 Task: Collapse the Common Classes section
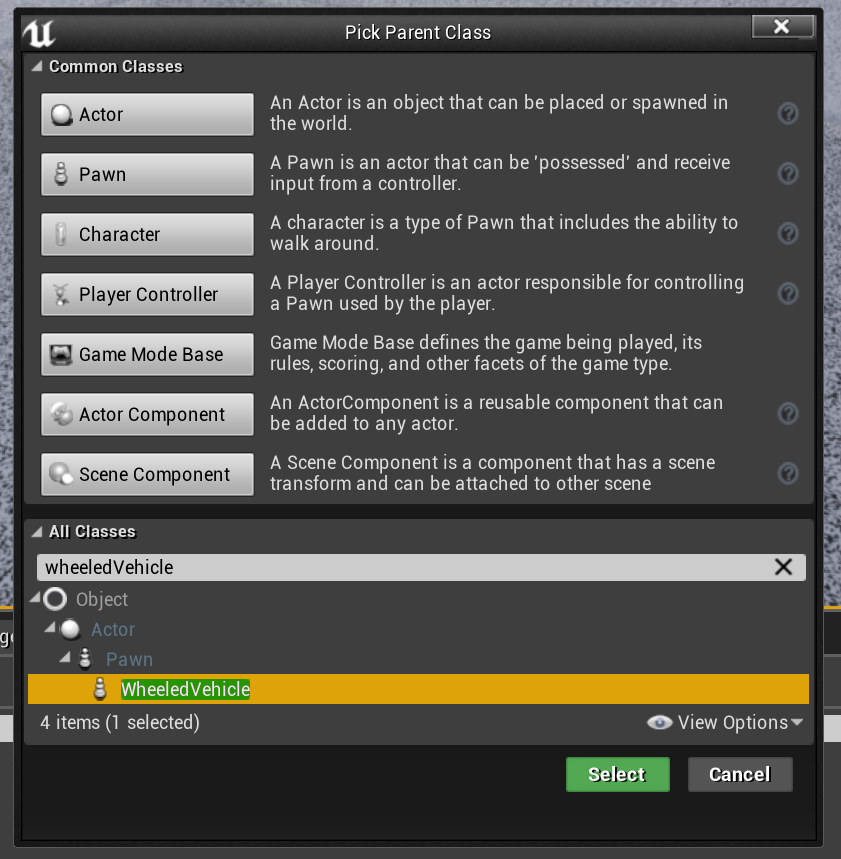[x=37, y=67]
